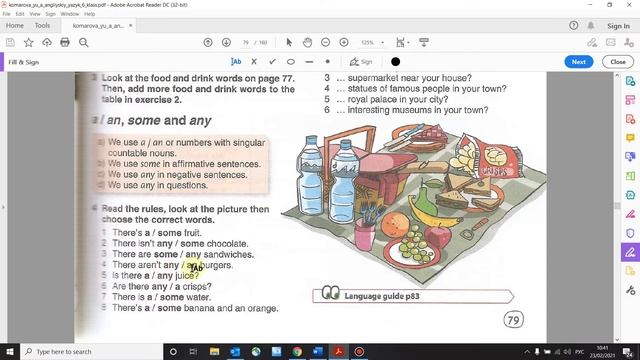640x360 pixels.
Task: Open More Tools wrench in sidebar
Action: tap(630, 290)
